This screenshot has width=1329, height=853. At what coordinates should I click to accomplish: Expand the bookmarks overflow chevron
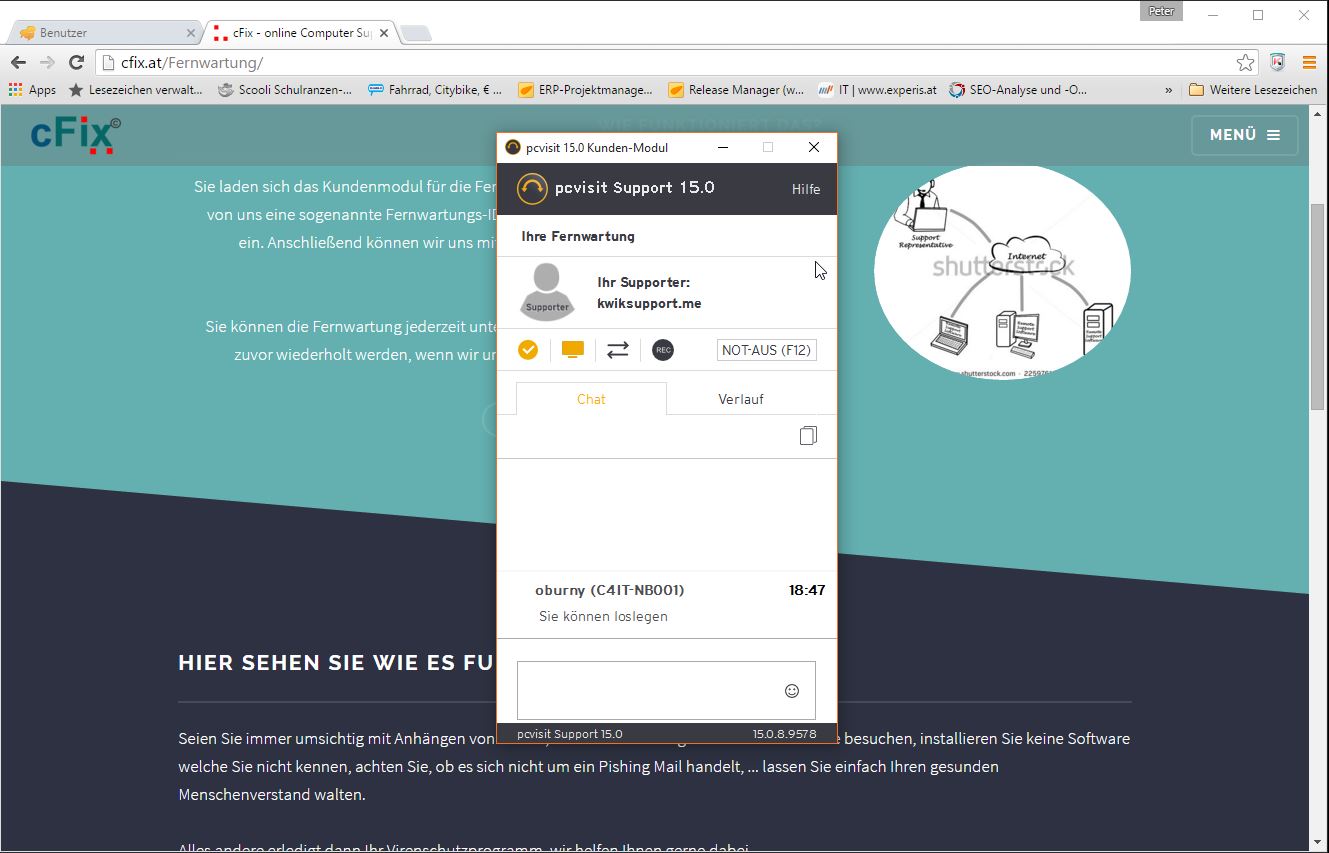point(1168,90)
